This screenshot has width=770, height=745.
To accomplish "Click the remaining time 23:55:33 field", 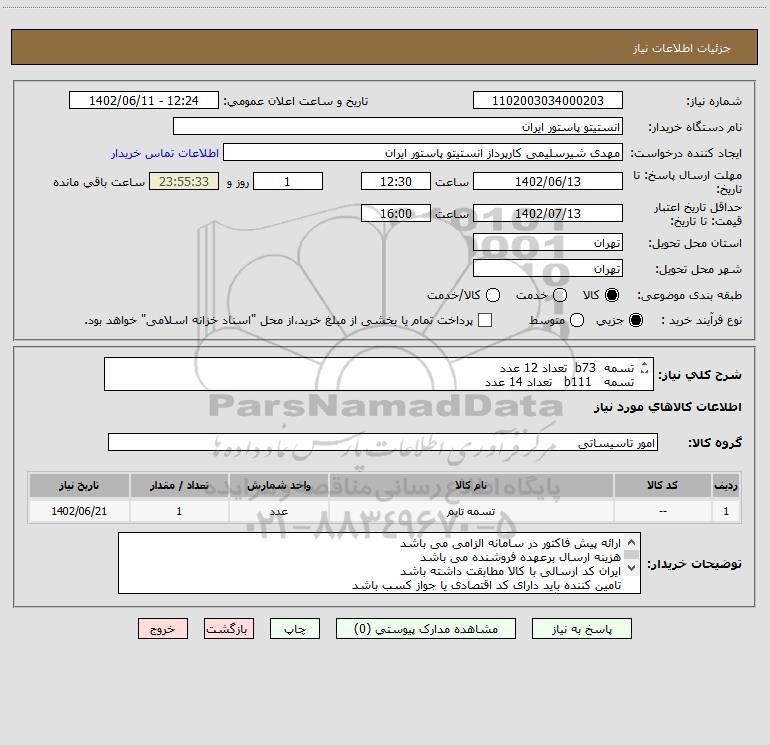I will point(184,181).
